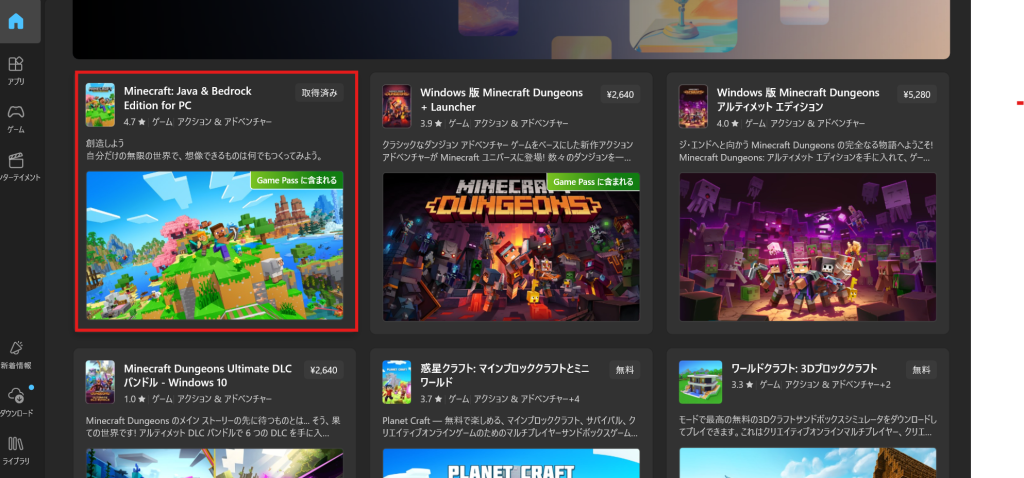Click the Minecraft Dungeons Ultimate Edition app icon
Viewport: 1024px width, 478px height.
(x=693, y=105)
